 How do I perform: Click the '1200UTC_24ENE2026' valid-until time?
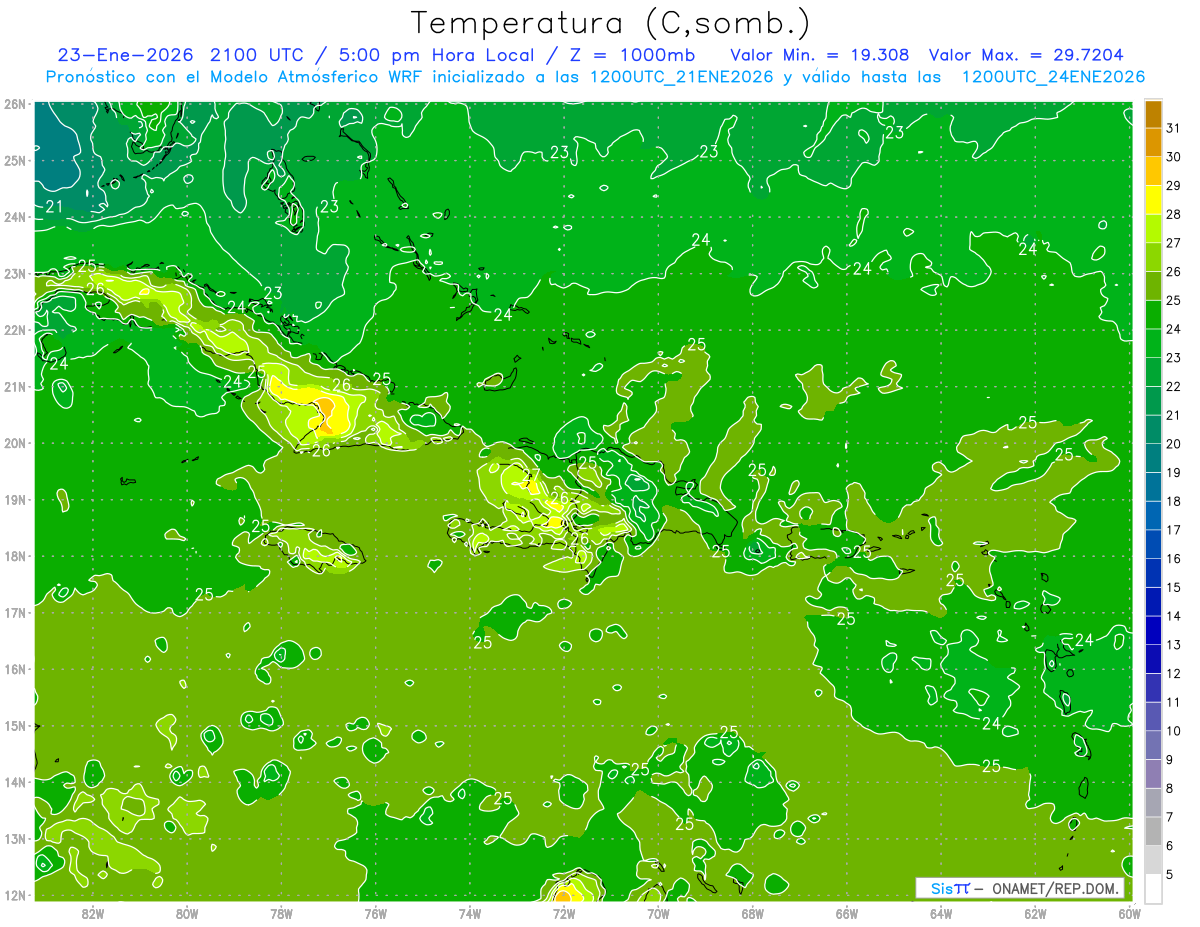(x=1053, y=77)
